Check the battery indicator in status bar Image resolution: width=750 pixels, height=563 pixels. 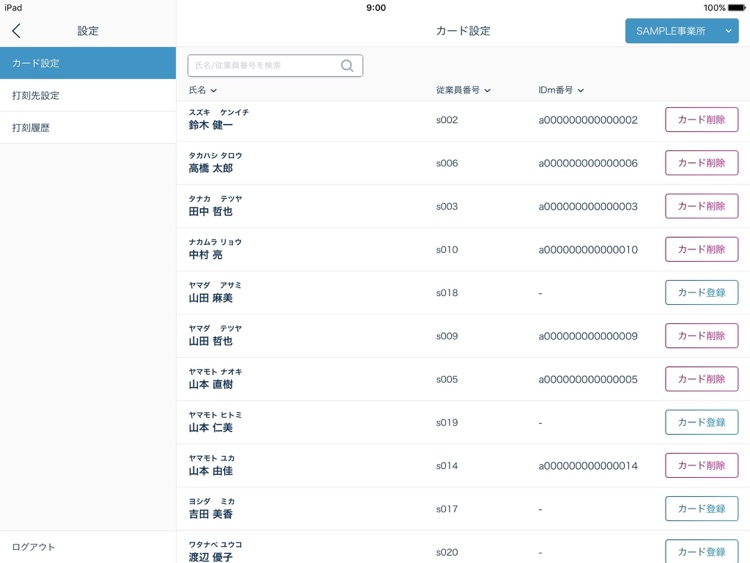coord(737,8)
